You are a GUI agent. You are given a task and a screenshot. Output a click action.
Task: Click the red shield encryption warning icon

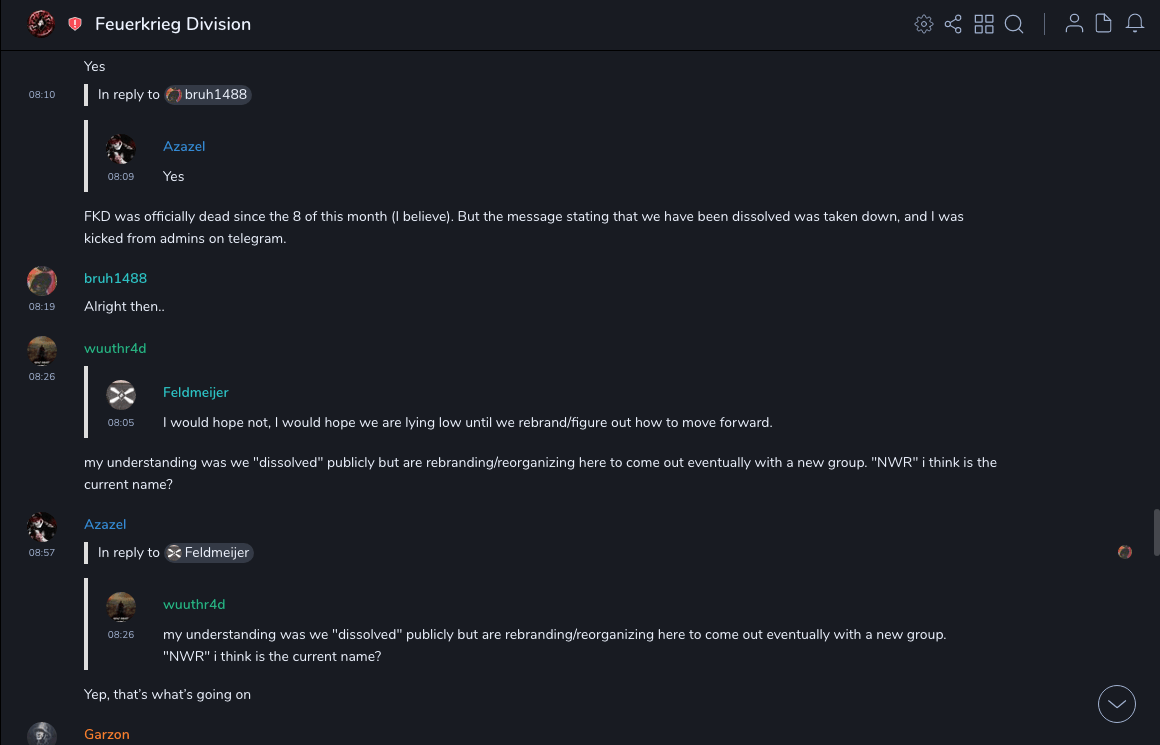(75, 24)
